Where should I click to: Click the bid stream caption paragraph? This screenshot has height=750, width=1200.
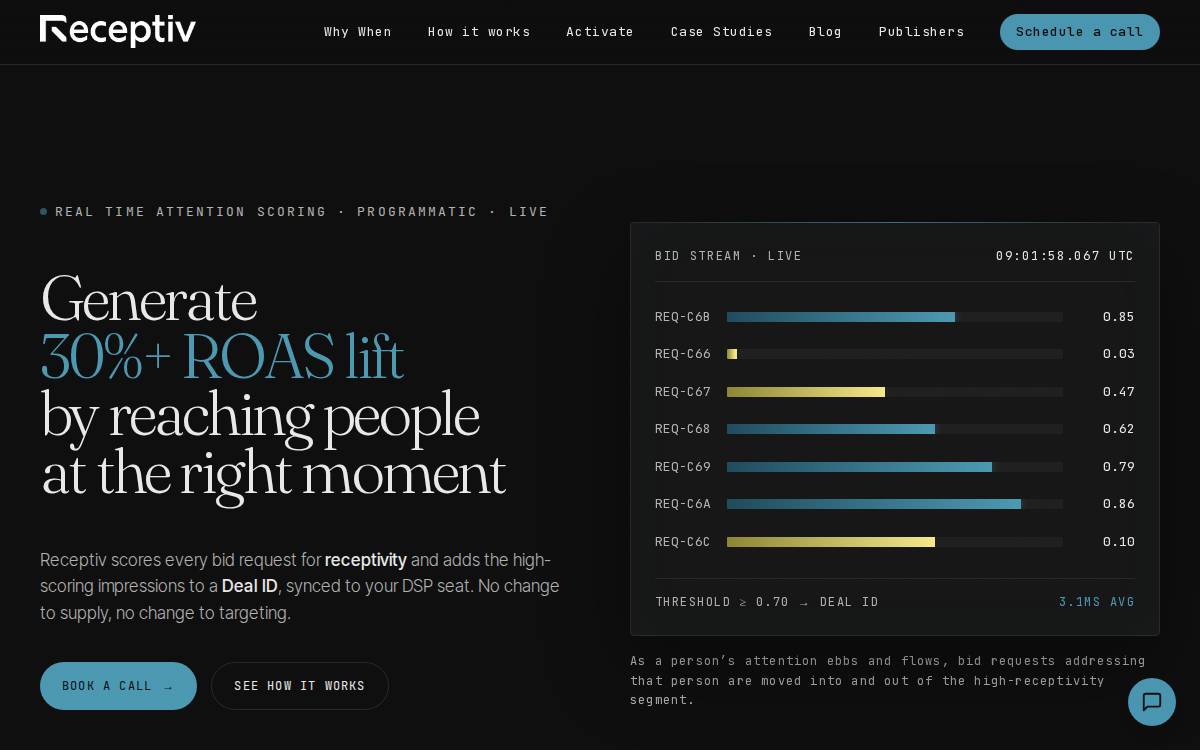coord(888,680)
